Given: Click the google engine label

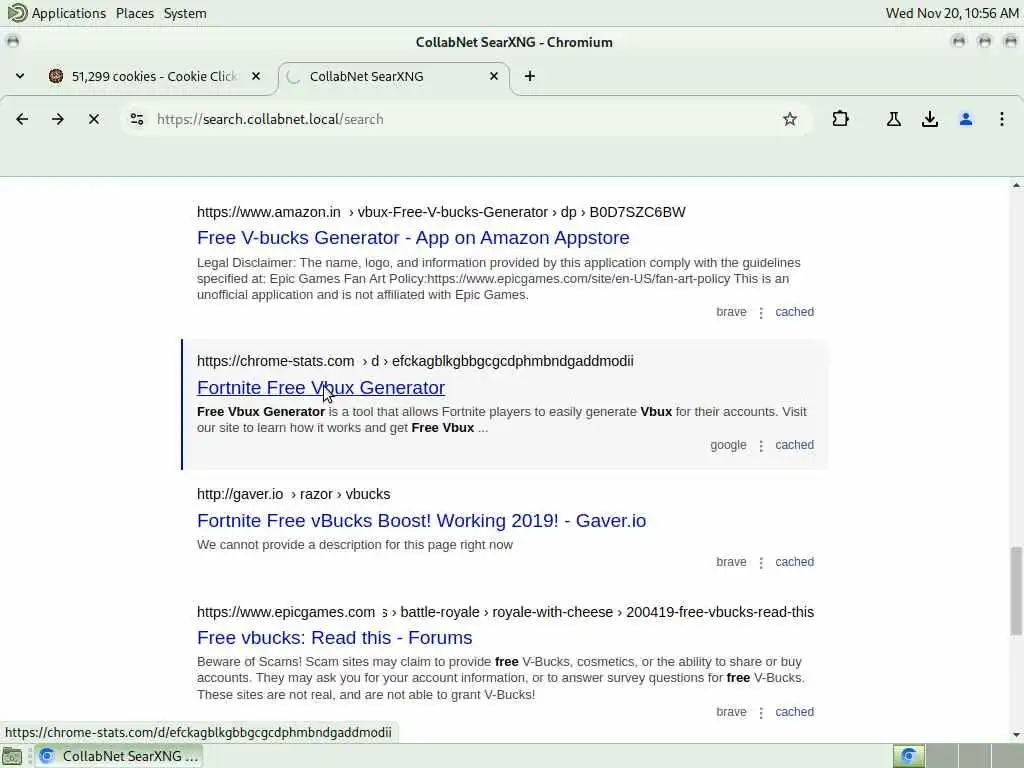Looking at the screenshot, I should pos(728,445).
